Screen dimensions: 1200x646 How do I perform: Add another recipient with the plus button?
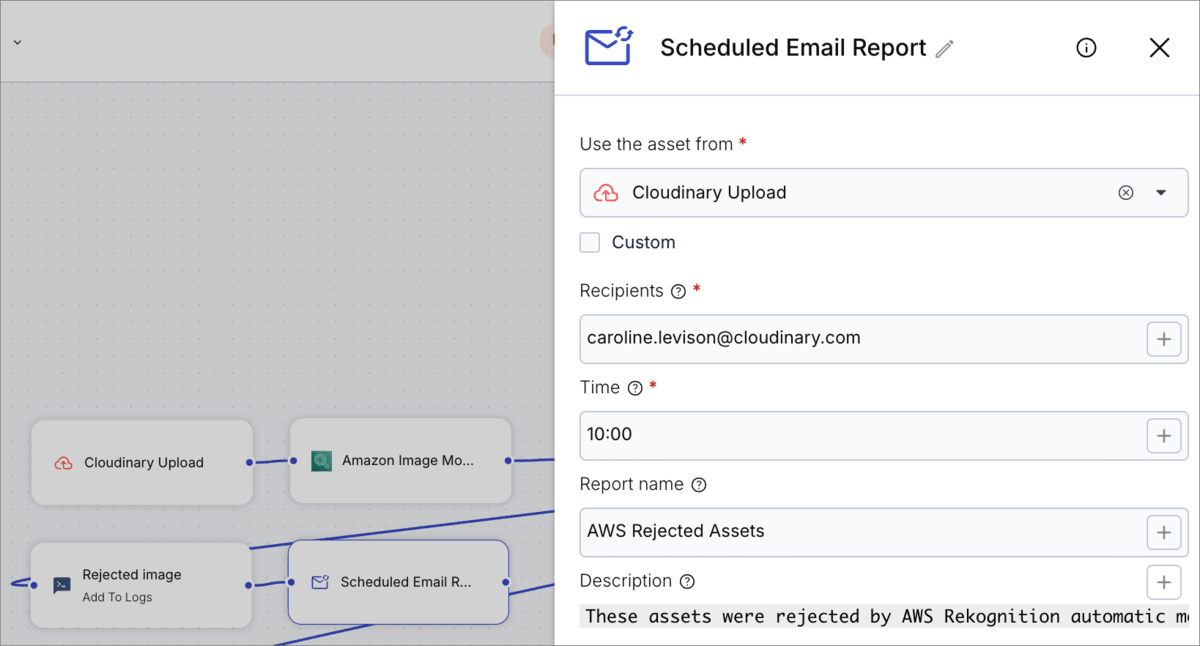[1164, 338]
